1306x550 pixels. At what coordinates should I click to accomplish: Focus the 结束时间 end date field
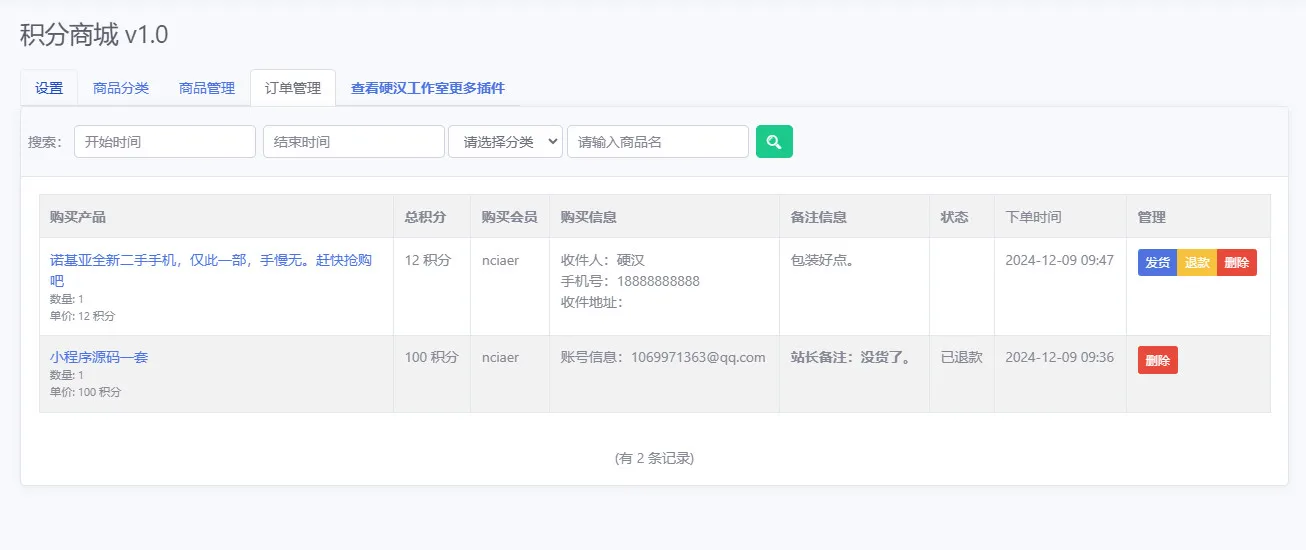354,141
